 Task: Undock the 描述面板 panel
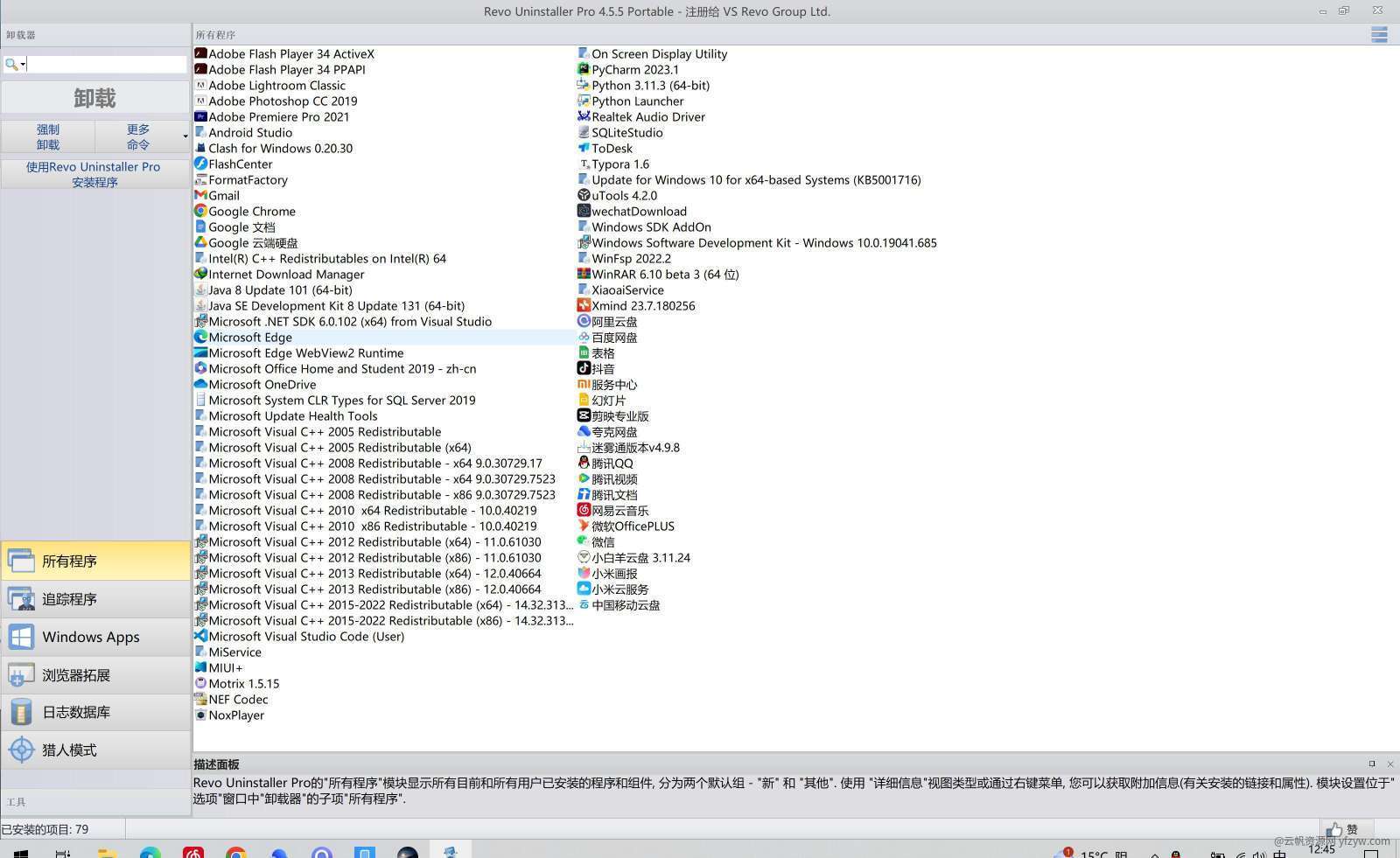click(x=1372, y=764)
